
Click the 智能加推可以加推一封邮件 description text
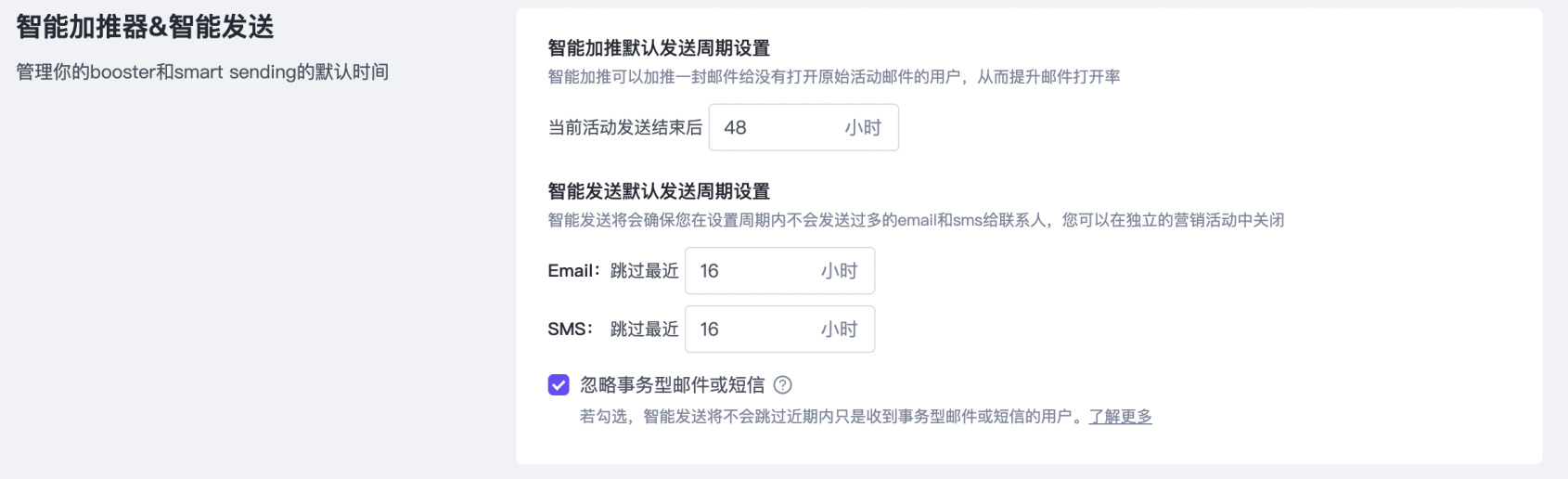pyautogui.click(x=833, y=77)
